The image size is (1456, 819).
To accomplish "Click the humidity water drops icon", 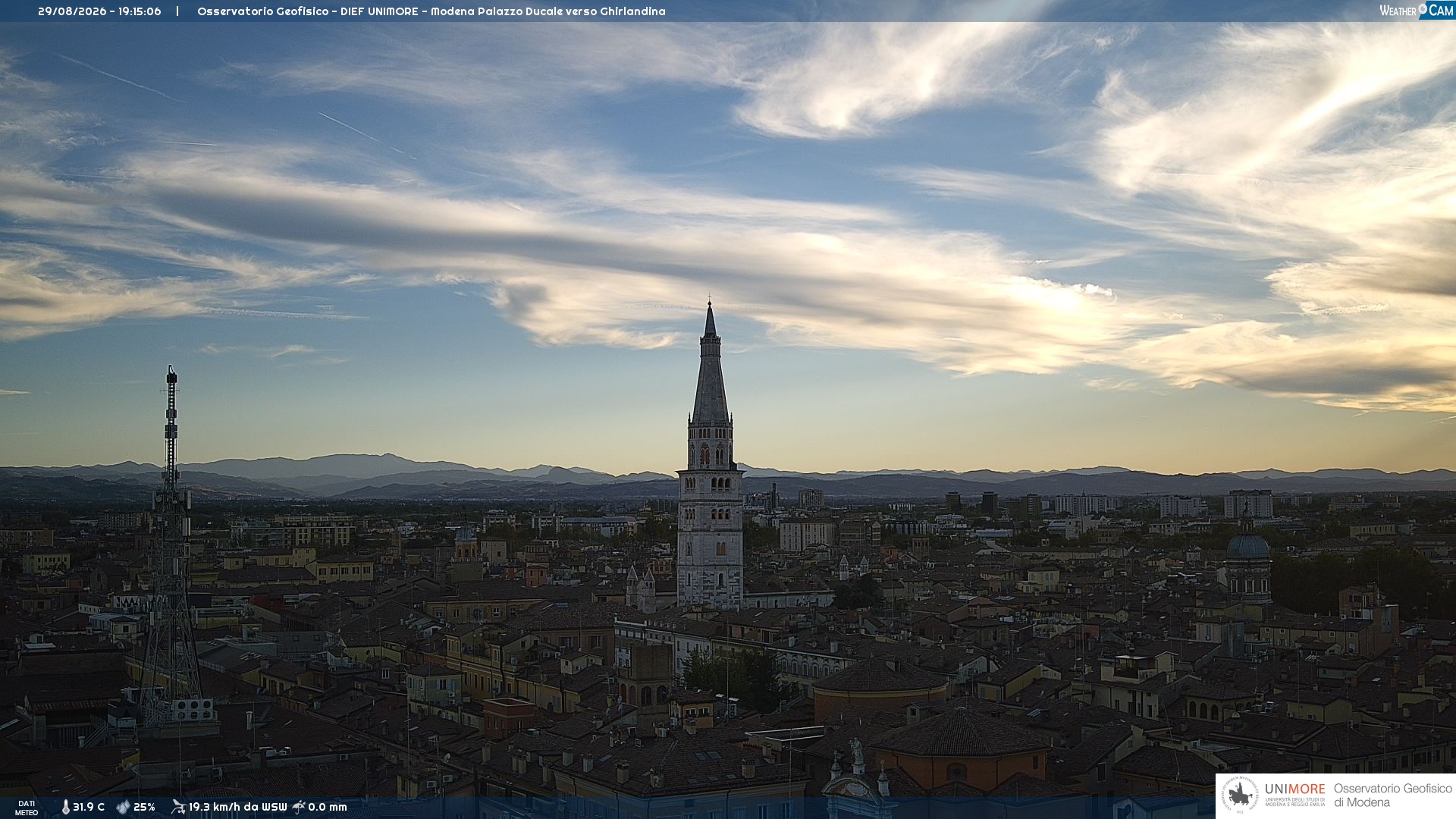I will [123, 808].
